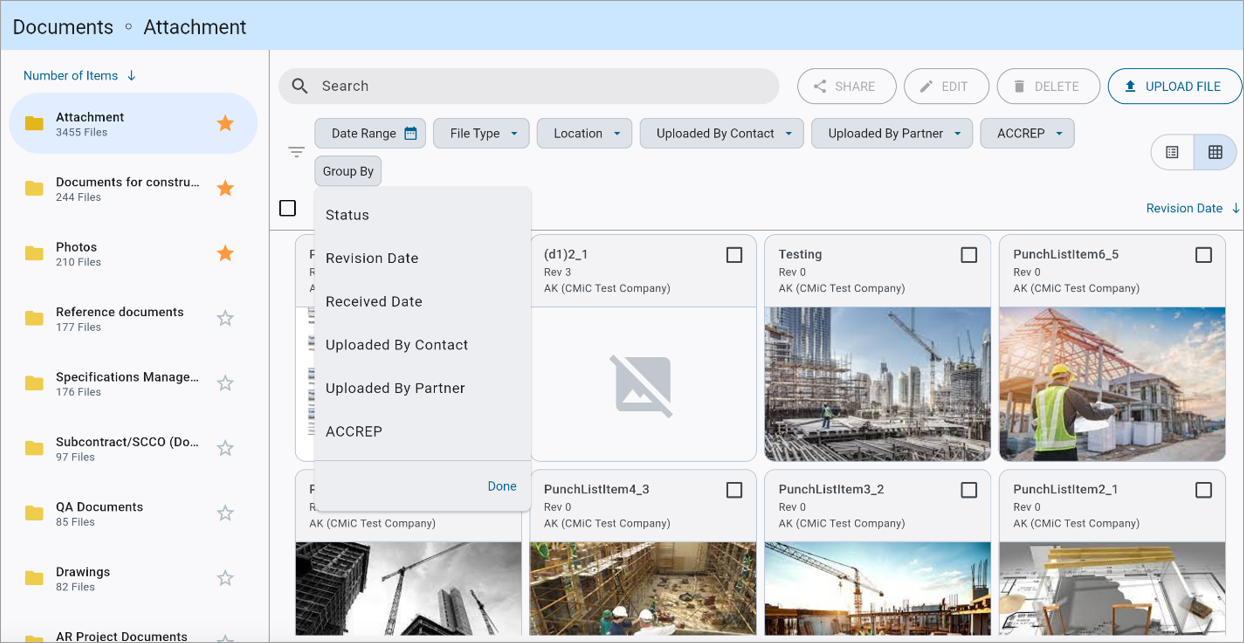Open the PunchListItem2_1 thumbnail image
The width and height of the screenshot is (1244, 643).
point(1112,589)
